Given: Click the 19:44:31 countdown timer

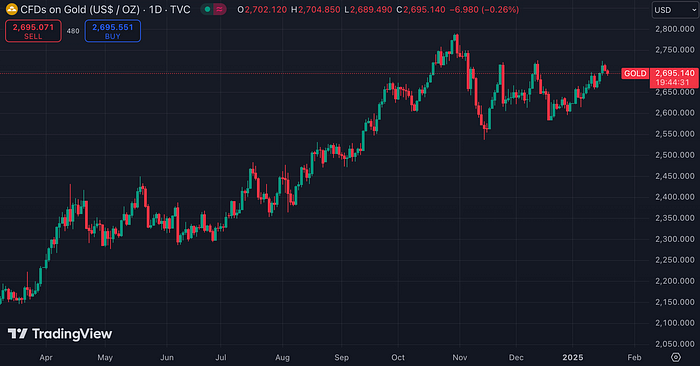Looking at the screenshot, I should click(x=673, y=83).
